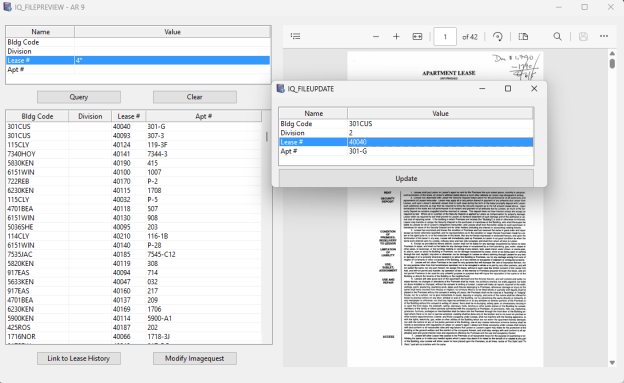Select the 5036SHE result row
The height and width of the screenshot is (383, 624).
tap(134, 227)
